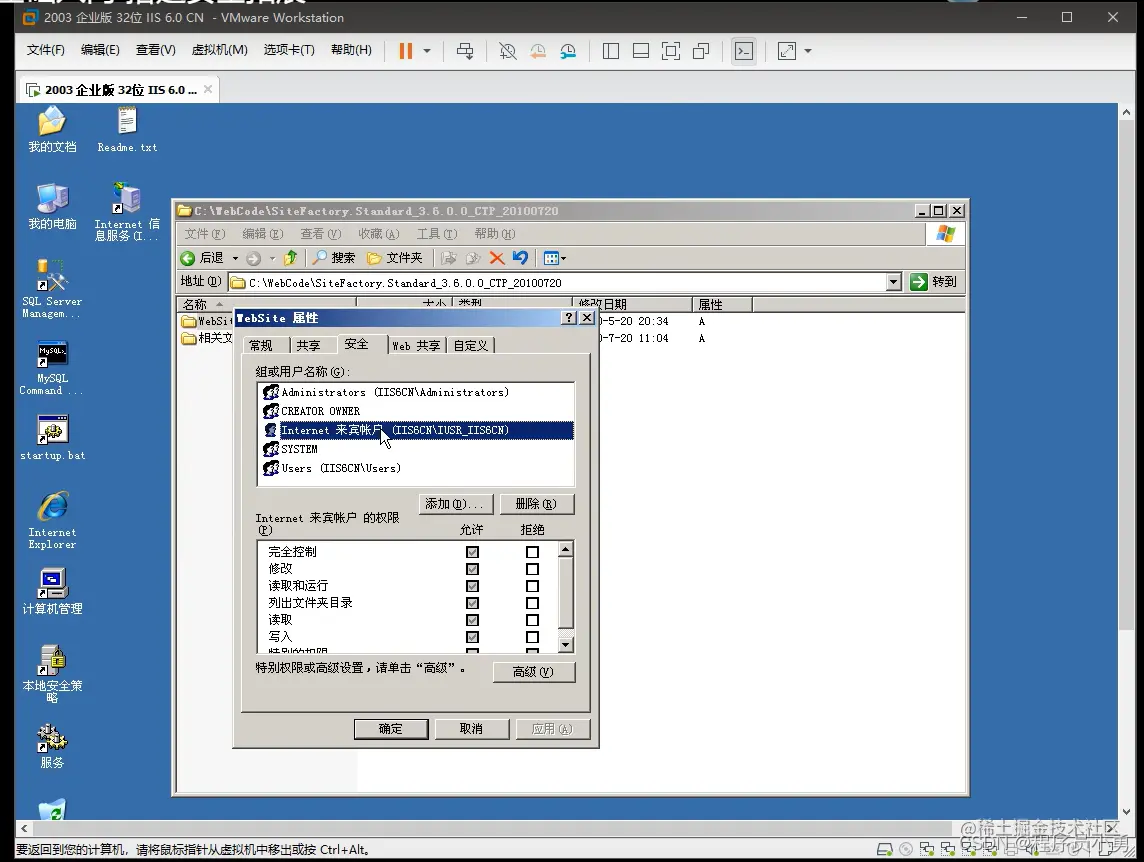Open SQL Server Management shortcut
The width and height of the screenshot is (1144, 862).
[52, 289]
